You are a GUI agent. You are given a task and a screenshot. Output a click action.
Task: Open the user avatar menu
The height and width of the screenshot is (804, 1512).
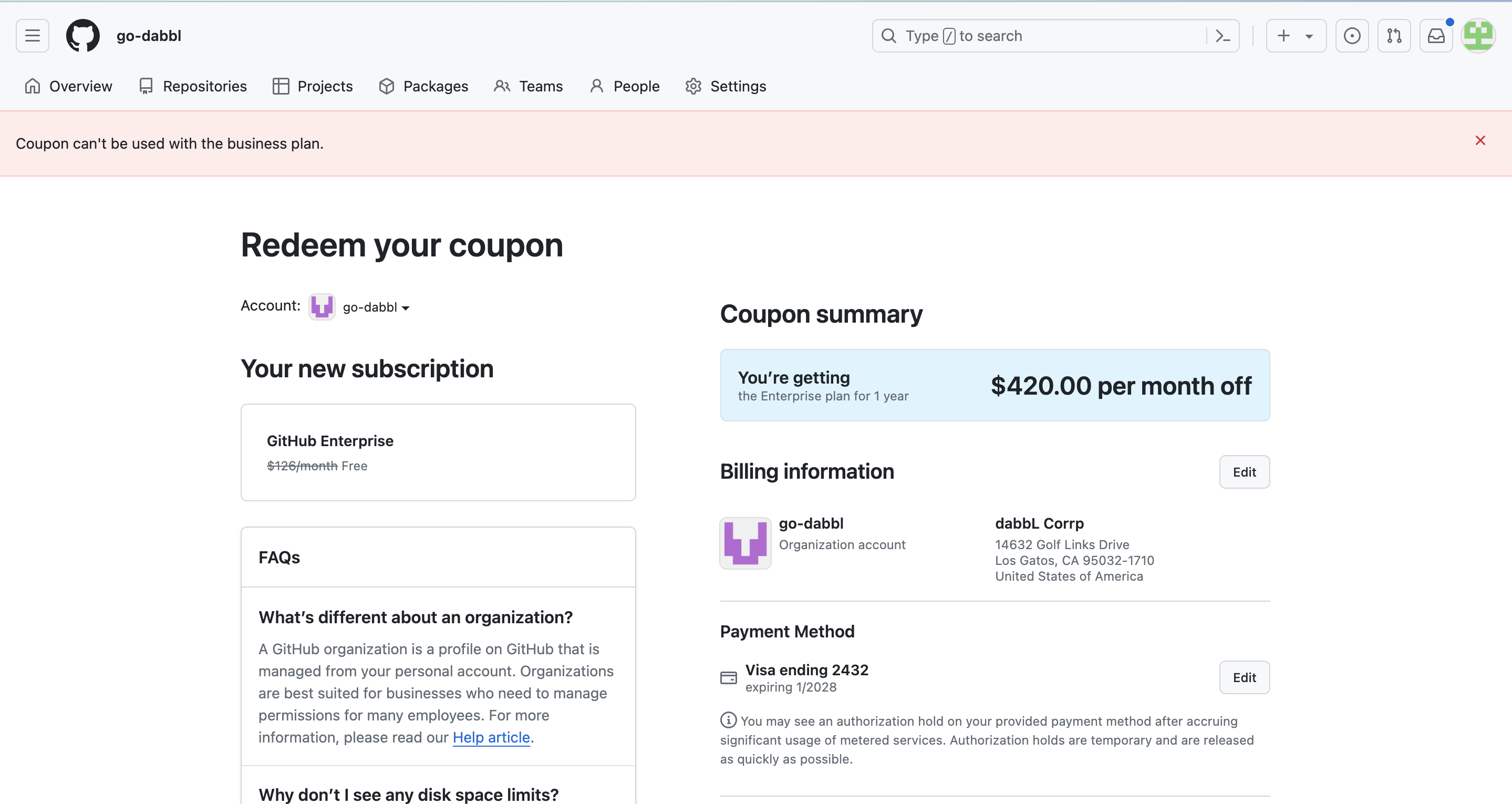[1478, 36]
